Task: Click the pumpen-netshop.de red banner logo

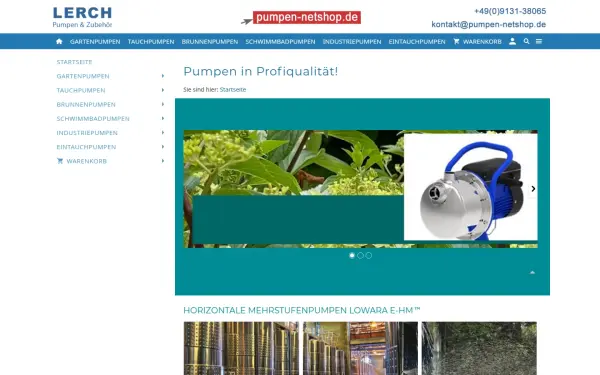Action: click(x=301, y=18)
